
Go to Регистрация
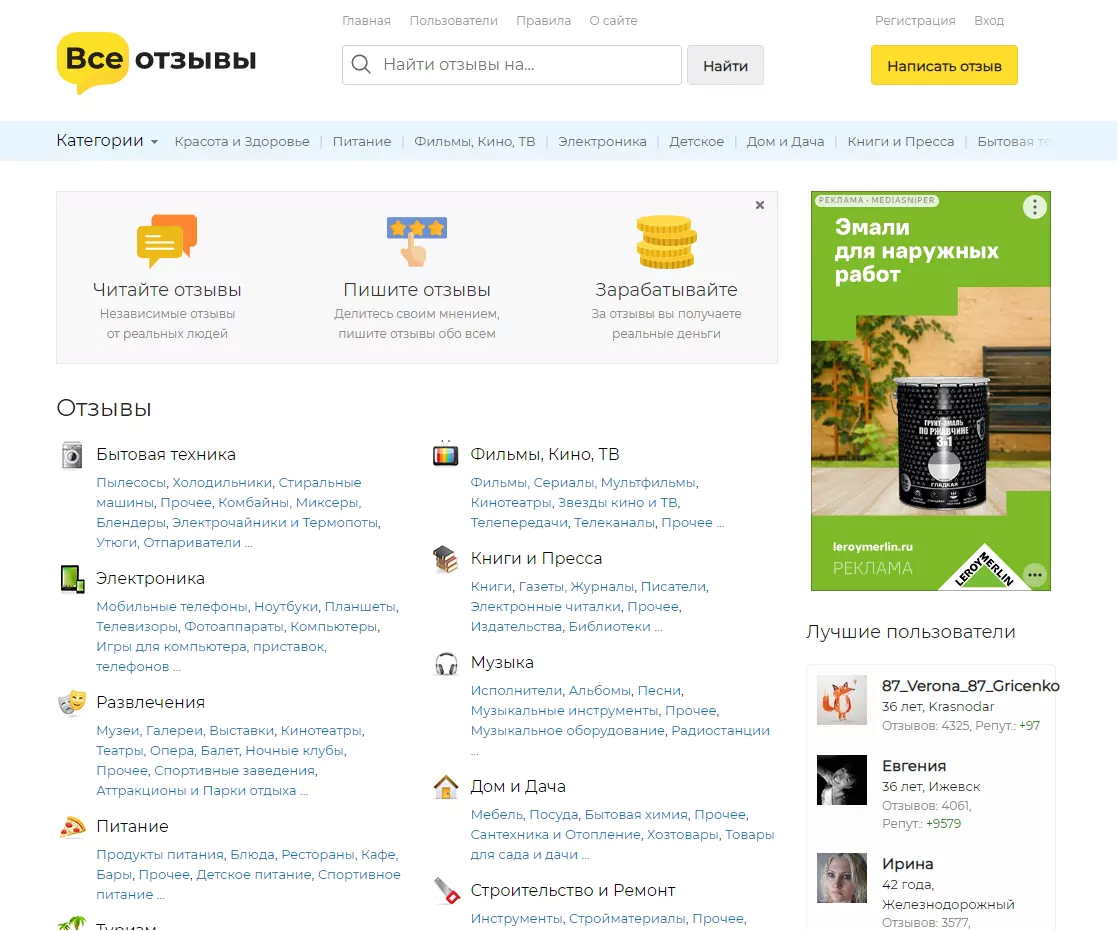(915, 21)
